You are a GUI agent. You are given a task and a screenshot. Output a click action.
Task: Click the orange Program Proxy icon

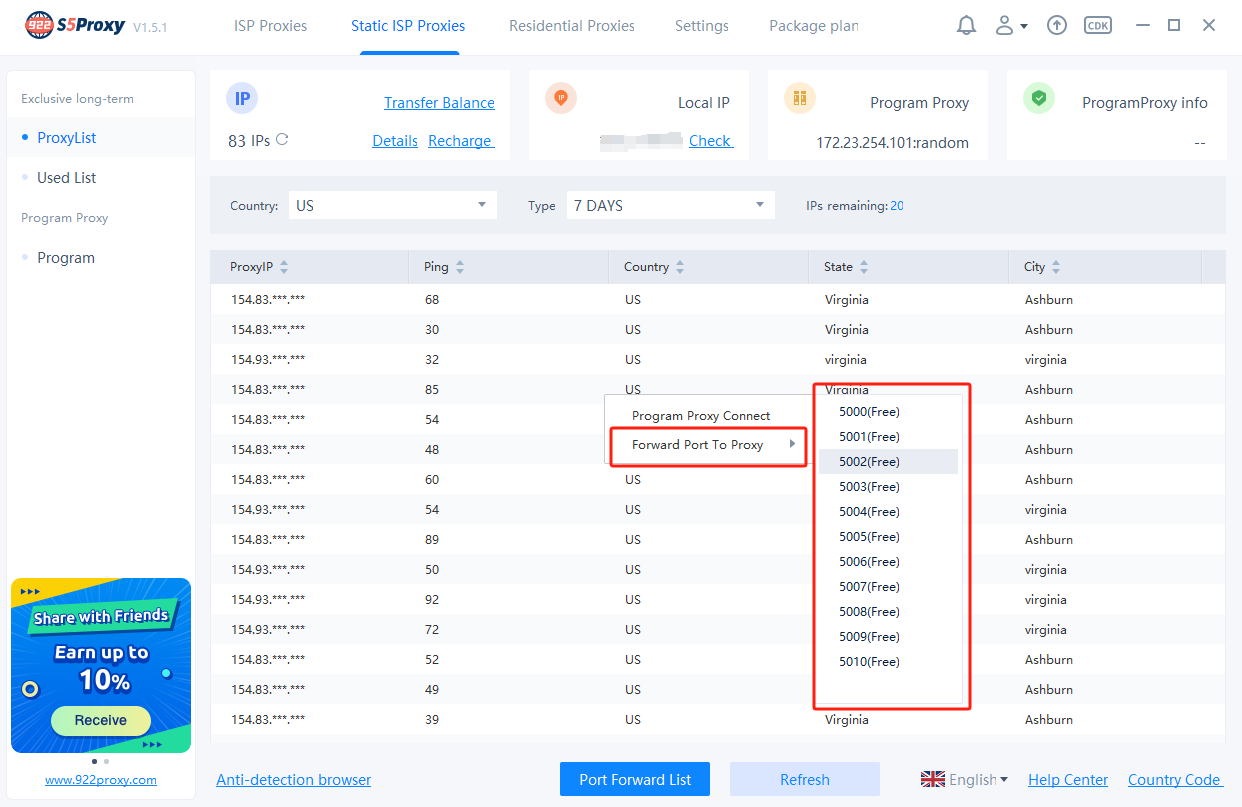tap(799, 98)
